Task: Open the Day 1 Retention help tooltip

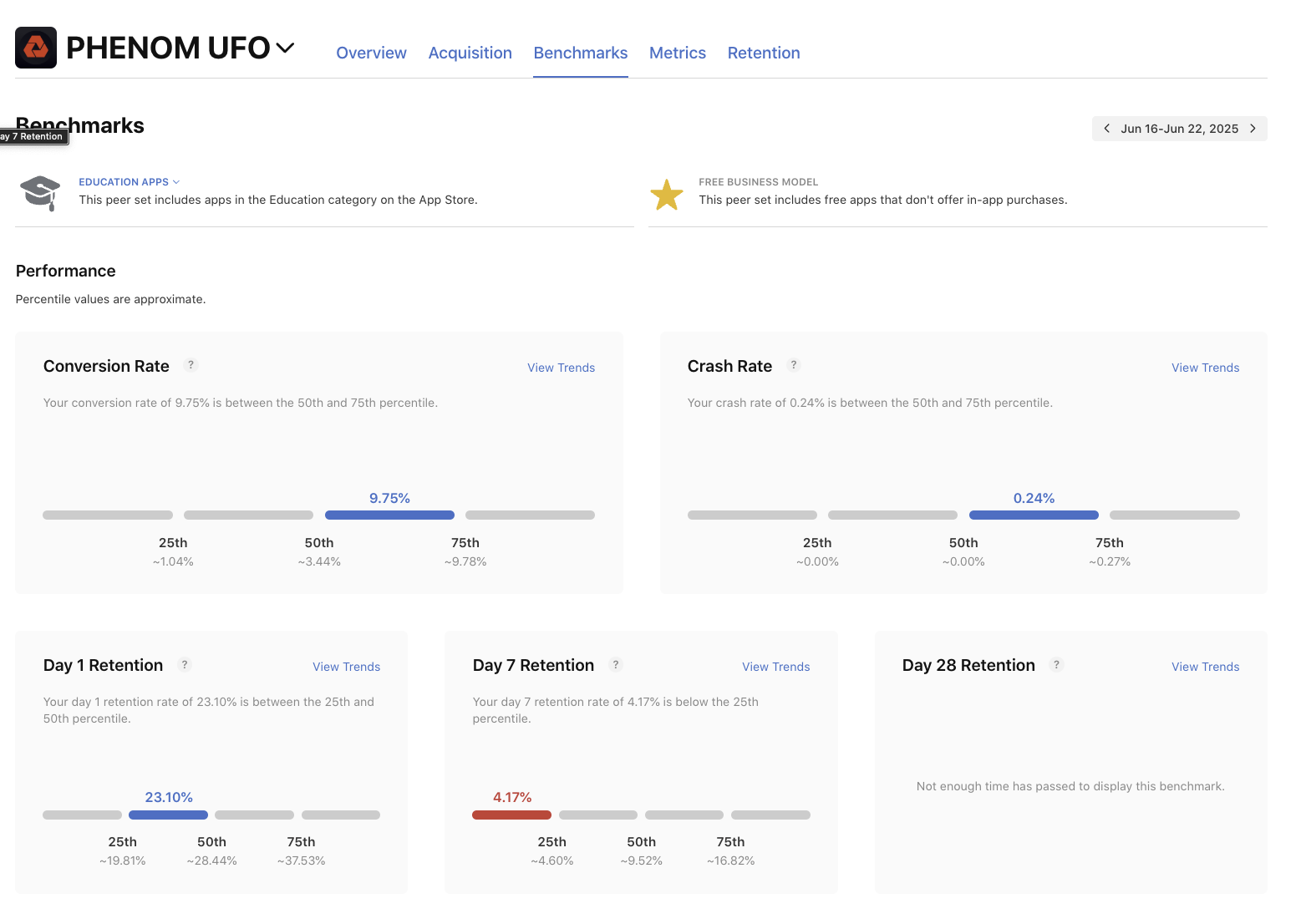Action: point(185,664)
